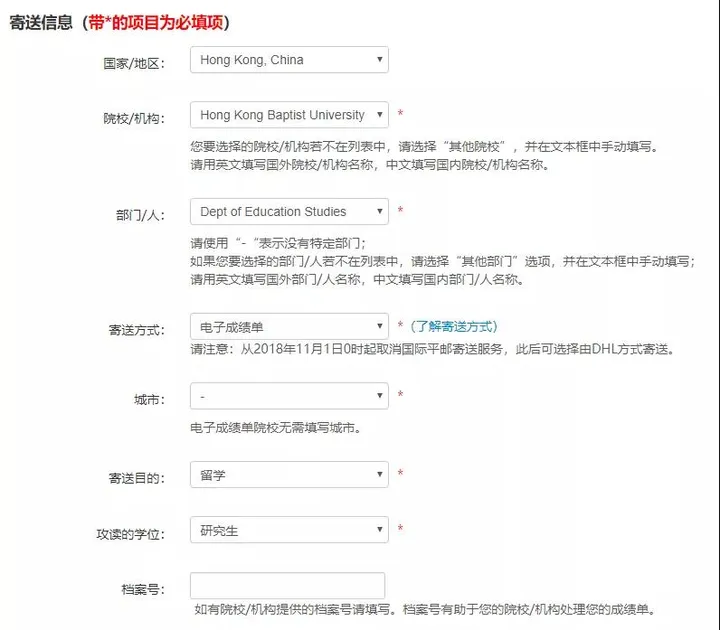The image size is (720, 630).
Task: Click the 院校/机构 field label
Action: (133, 117)
